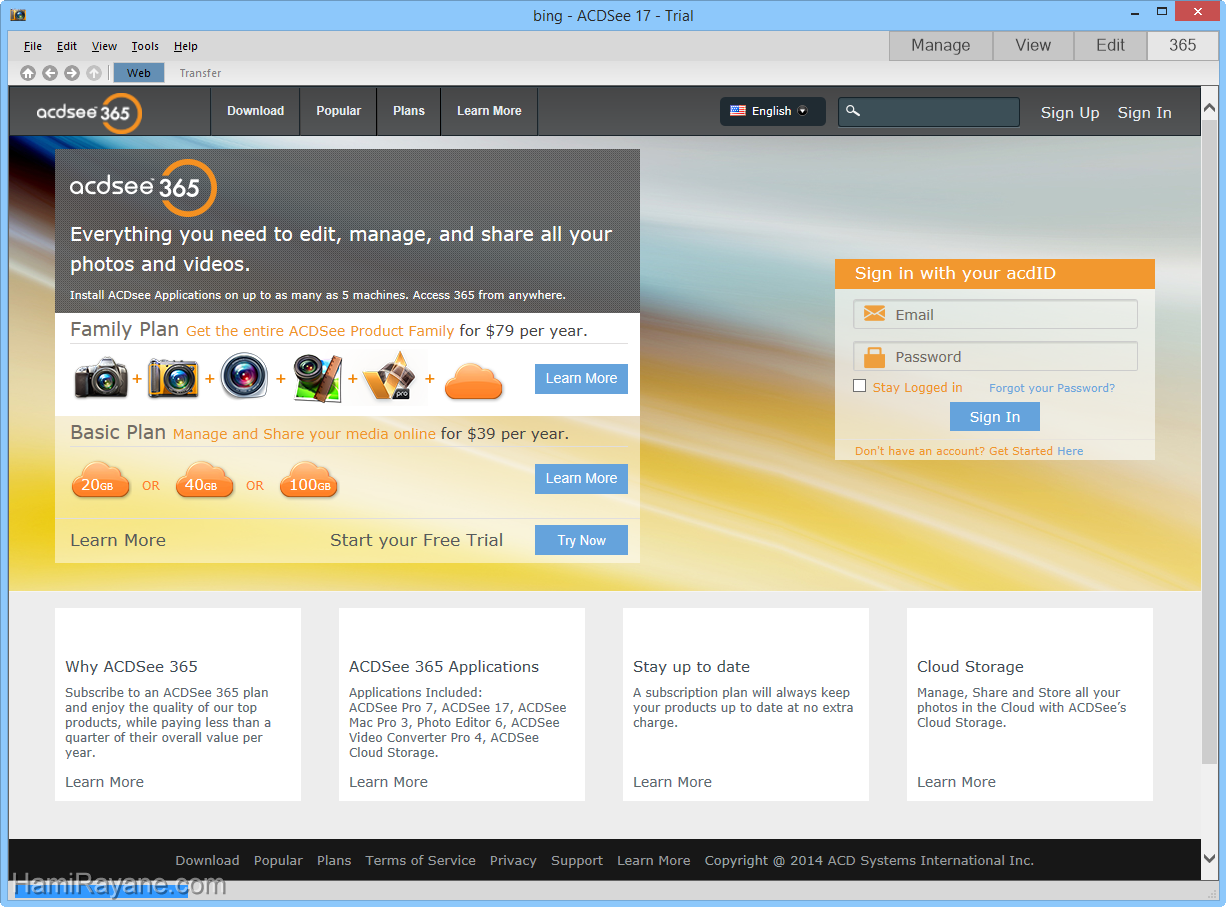Click the acdsee 365 logo in the dark navigation bar
The height and width of the screenshot is (907, 1226).
89,112
